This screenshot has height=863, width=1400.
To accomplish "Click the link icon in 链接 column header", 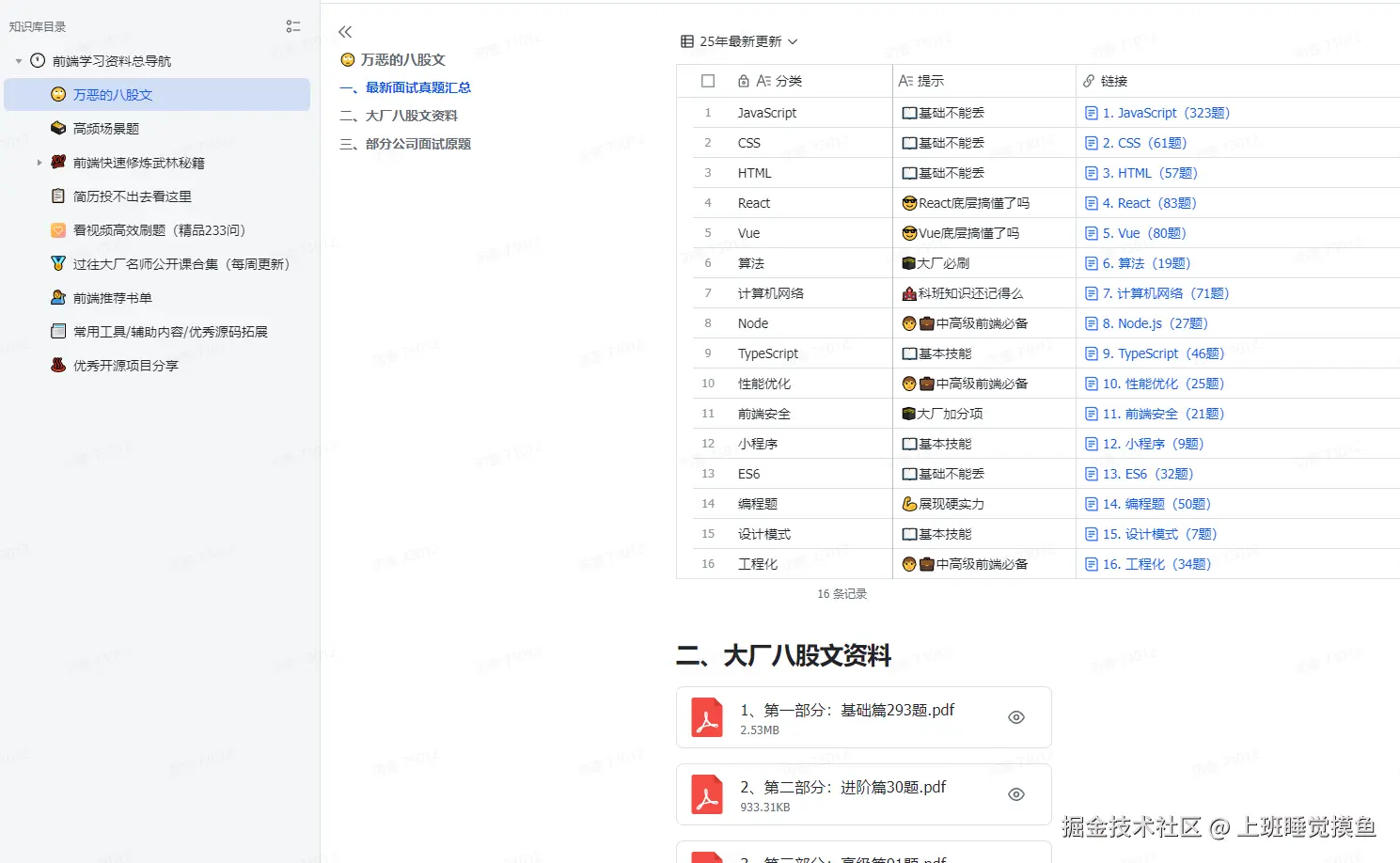I will point(1089,81).
